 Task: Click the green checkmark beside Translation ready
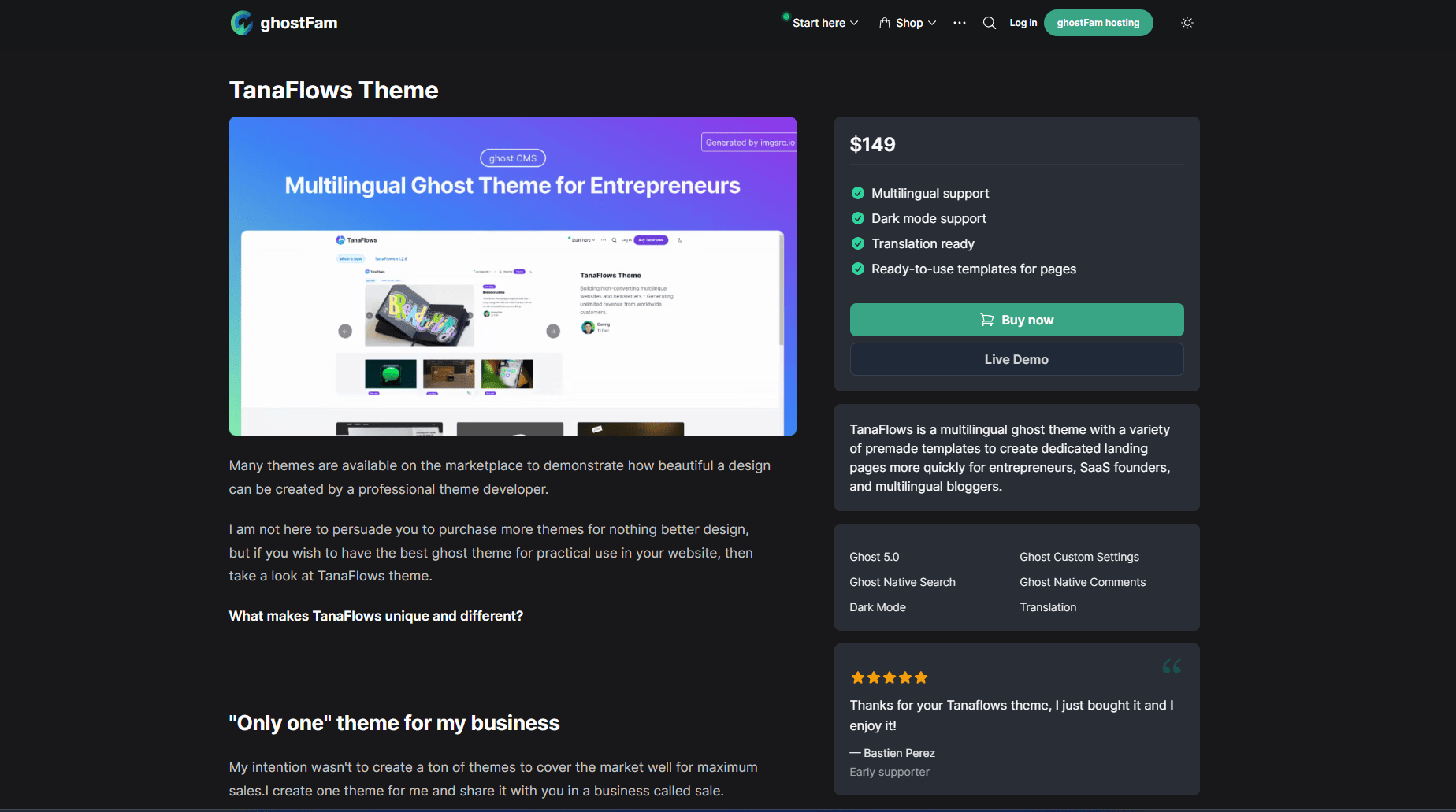point(857,243)
